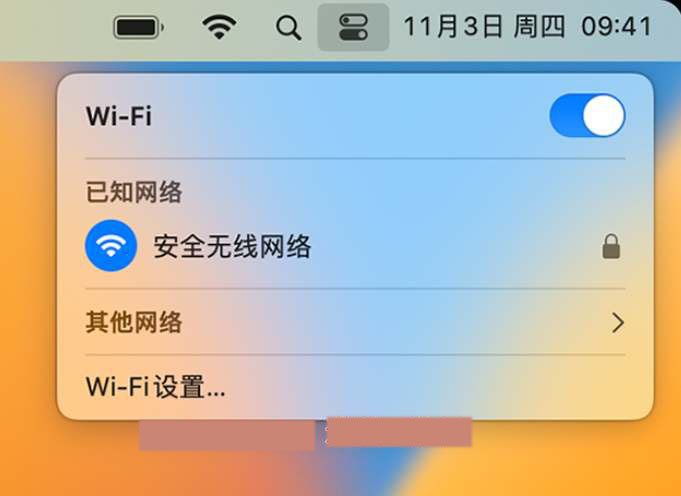
Task: Open Wi-Fi 设置… menu entry
Action: (155, 387)
